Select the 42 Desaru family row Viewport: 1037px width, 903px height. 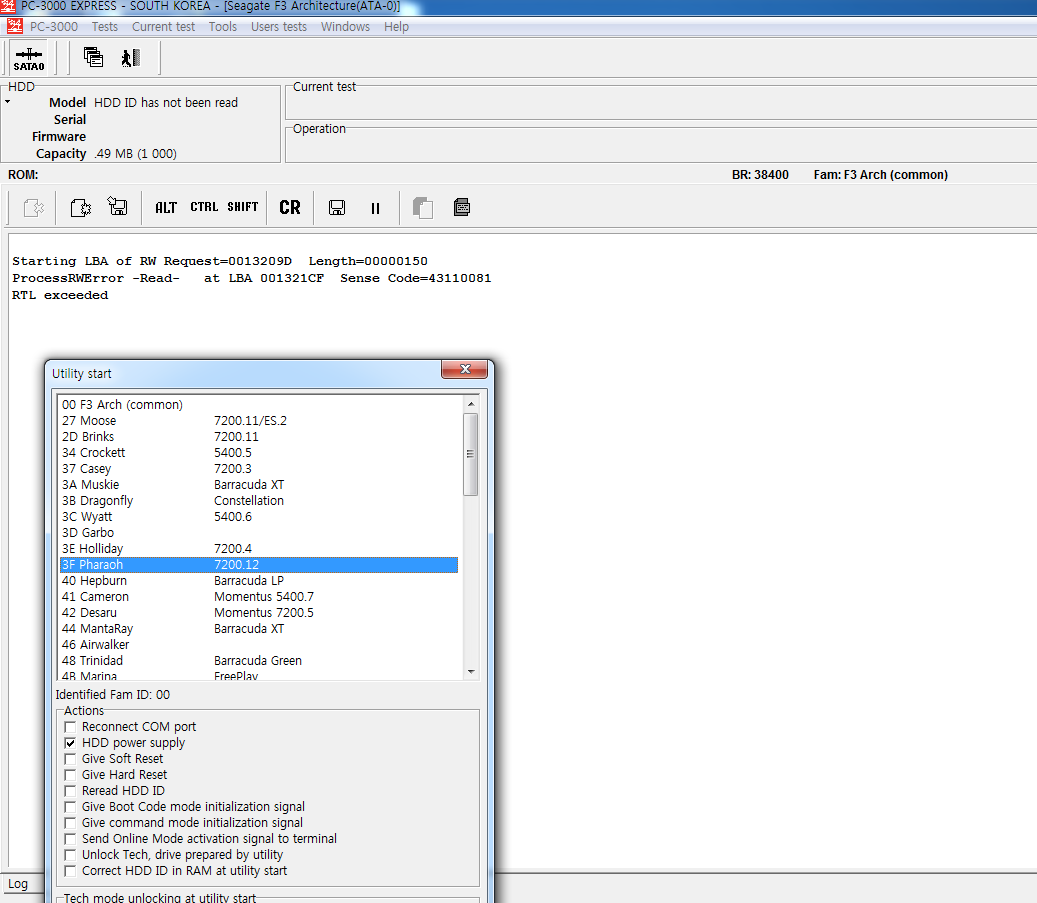pyautogui.click(x=259, y=613)
